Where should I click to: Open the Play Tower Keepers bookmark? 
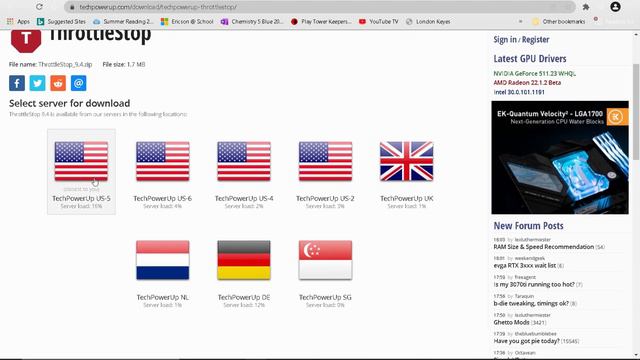(x=321, y=22)
